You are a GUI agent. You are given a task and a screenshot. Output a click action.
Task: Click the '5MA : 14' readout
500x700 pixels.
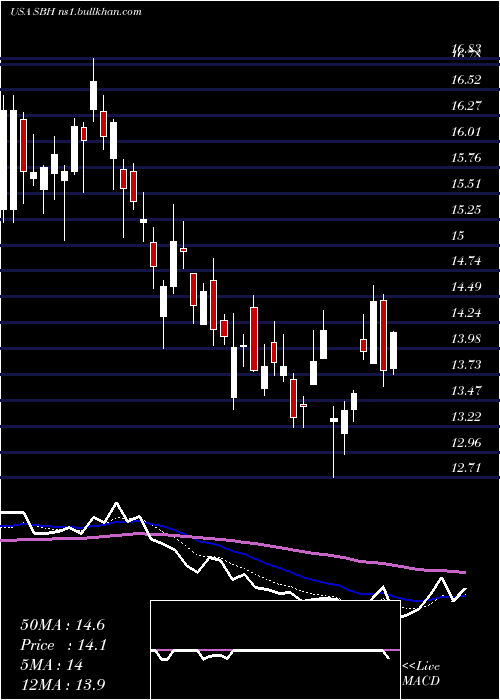point(51,665)
